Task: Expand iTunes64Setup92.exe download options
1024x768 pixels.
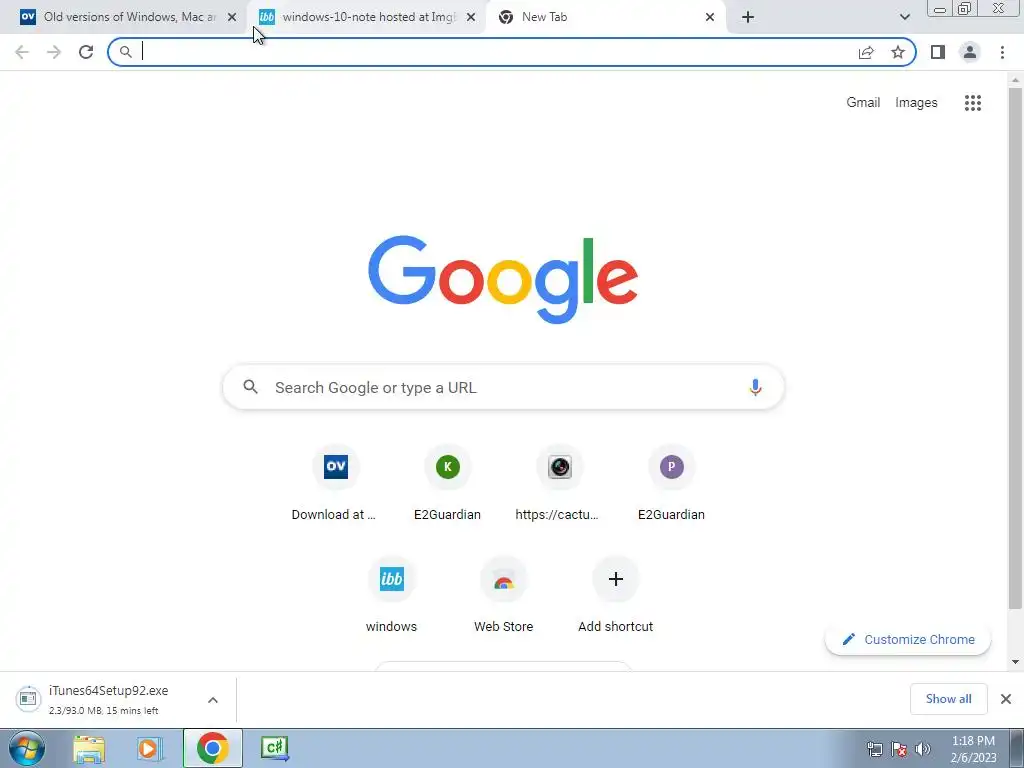Action: pos(213,700)
